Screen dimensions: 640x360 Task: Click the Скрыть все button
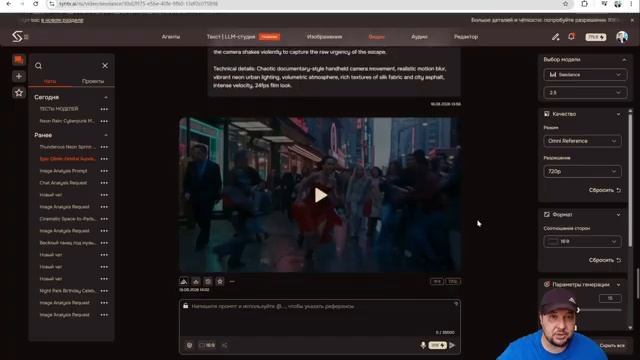[612, 345]
